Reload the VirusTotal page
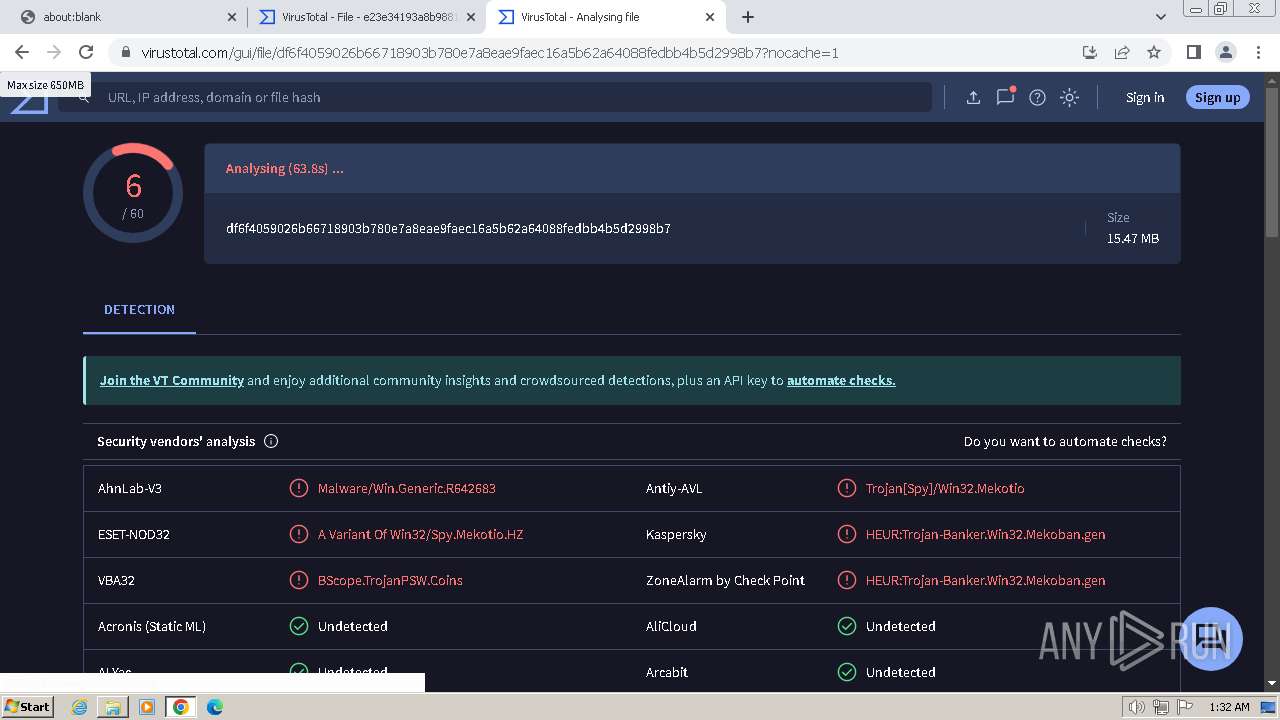Viewport: 1280px width, 720px height. click(x=86, y=52)
